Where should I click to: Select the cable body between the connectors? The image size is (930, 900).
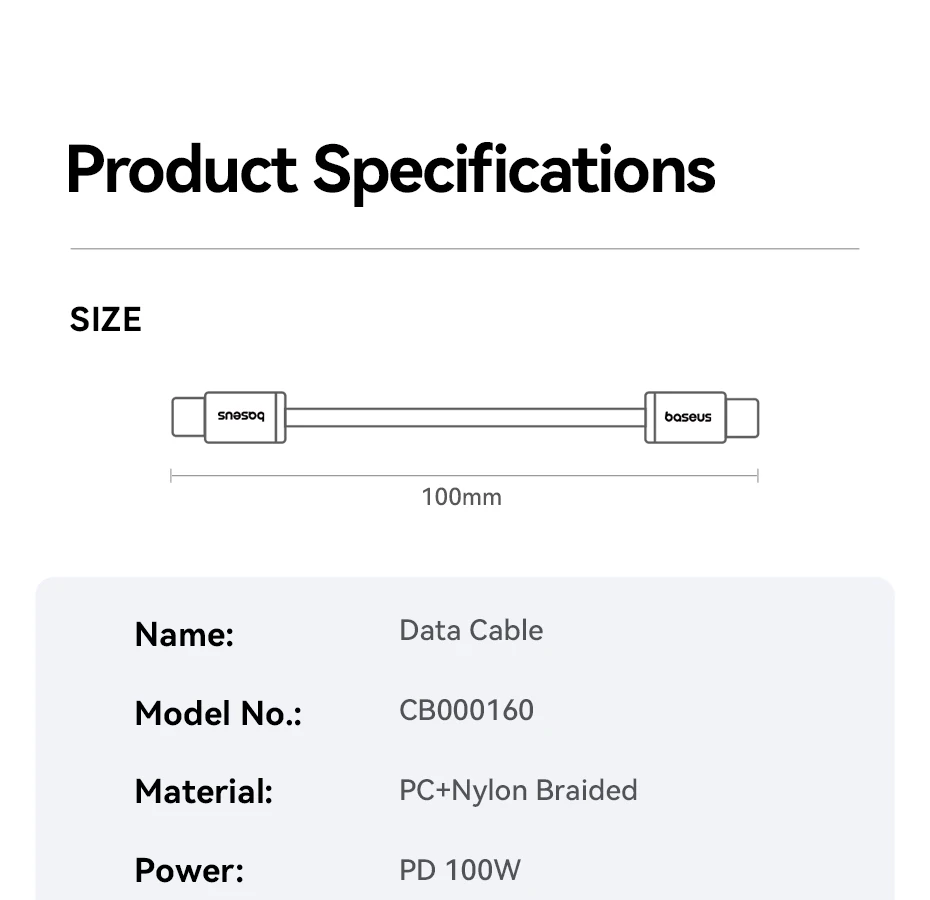click(465, 417)
